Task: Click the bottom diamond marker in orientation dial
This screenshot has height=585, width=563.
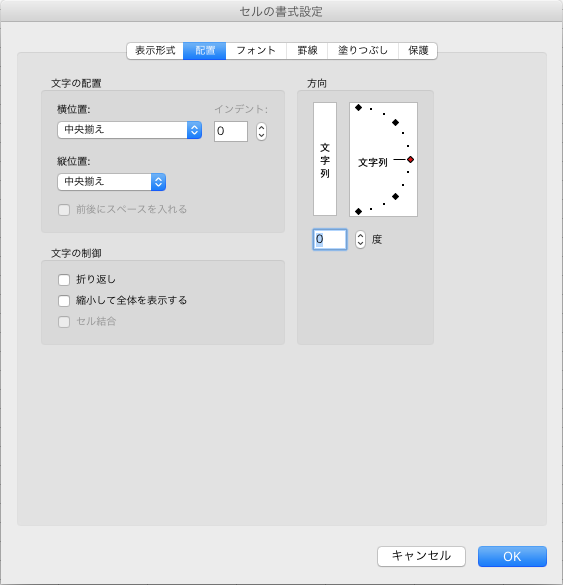Action: point(359,212)
